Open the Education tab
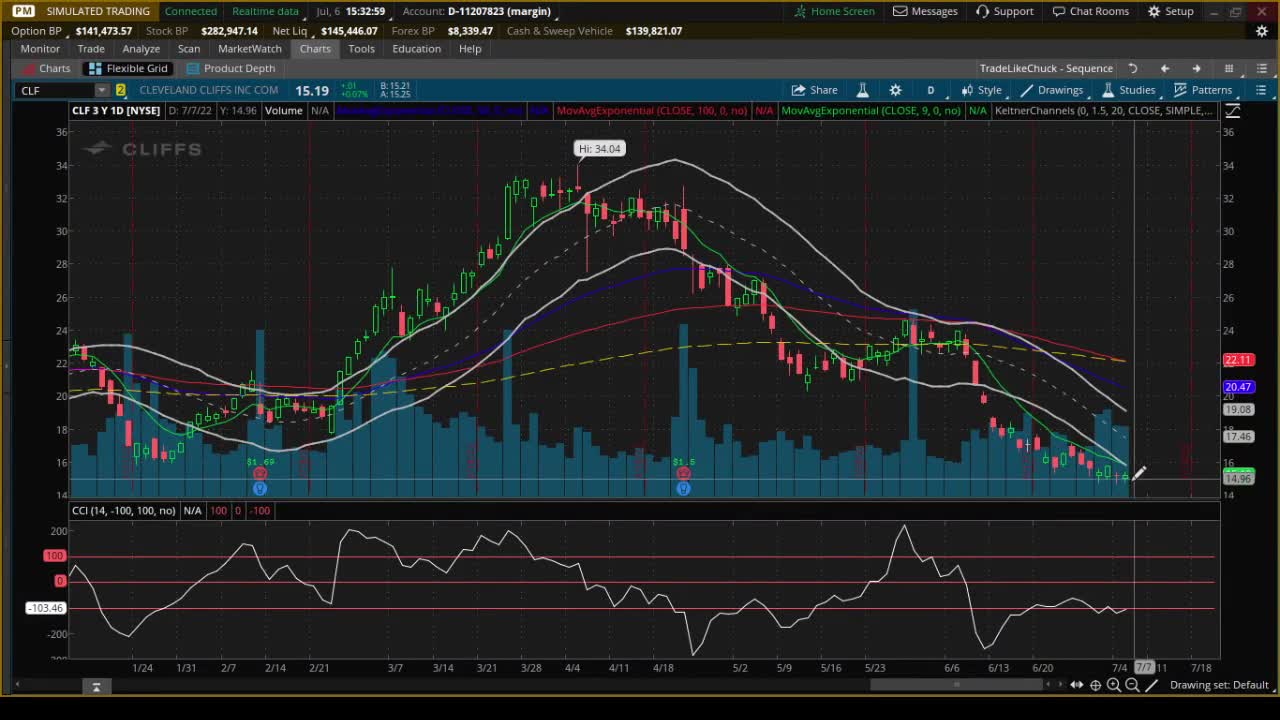The width and height of the screenshot is (1280, 720). pyautogui.click(x=416, y=49)
